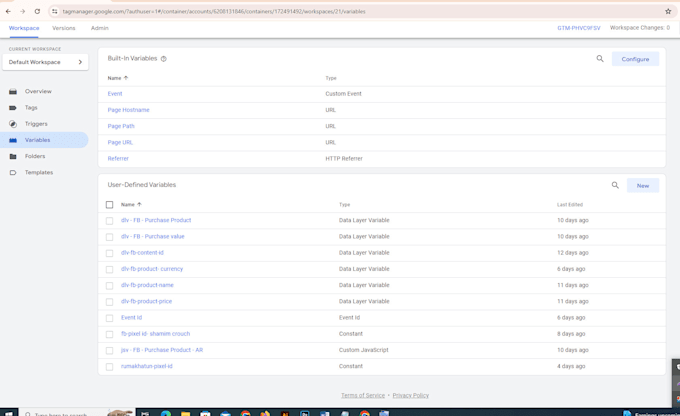Viewport: 680px width, 416px height.
Task: Click the browser address bar URL
Action: (x=214, y=12)
